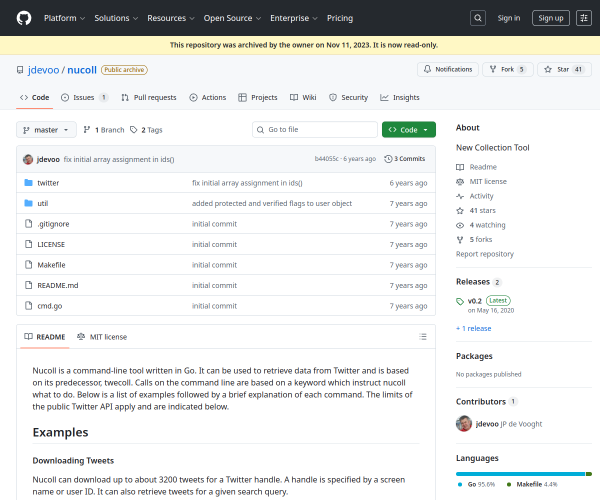Open the master branch selector dropdown
This screenshot has width=600, height=500.
tap(46, 130)
